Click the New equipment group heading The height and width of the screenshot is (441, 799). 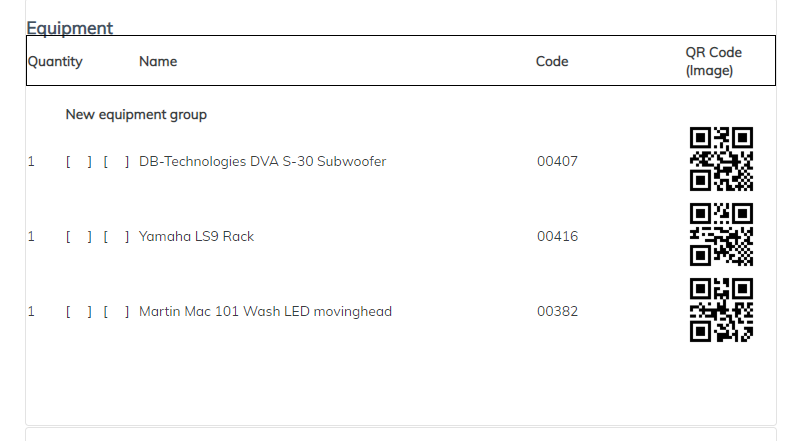click(136, 115)
